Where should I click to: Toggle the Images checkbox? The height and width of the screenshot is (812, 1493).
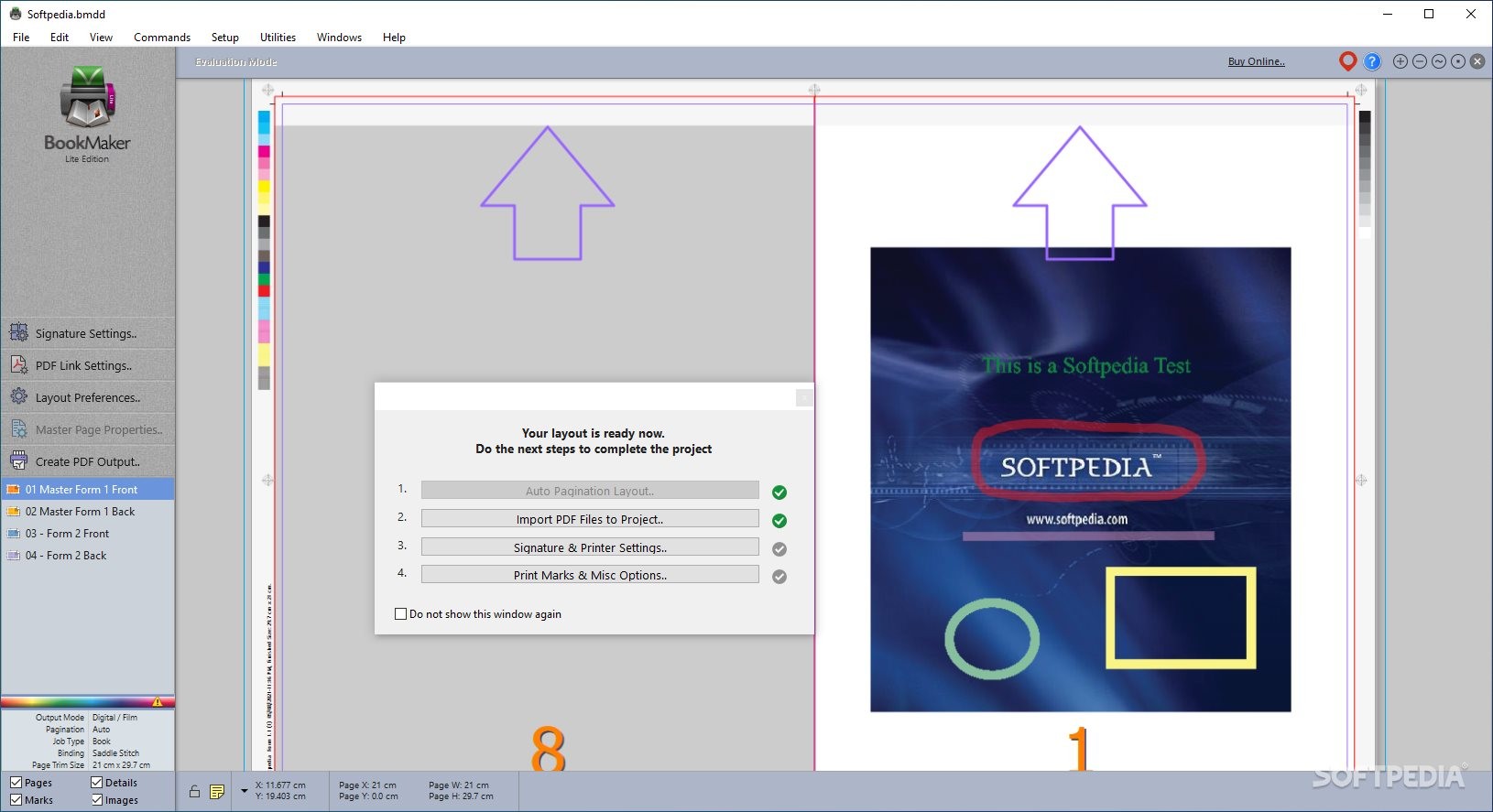coord(96,800)
